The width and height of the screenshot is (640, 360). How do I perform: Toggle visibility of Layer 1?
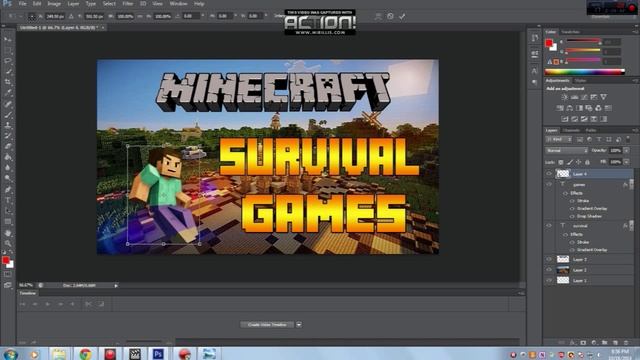[549, 280]
